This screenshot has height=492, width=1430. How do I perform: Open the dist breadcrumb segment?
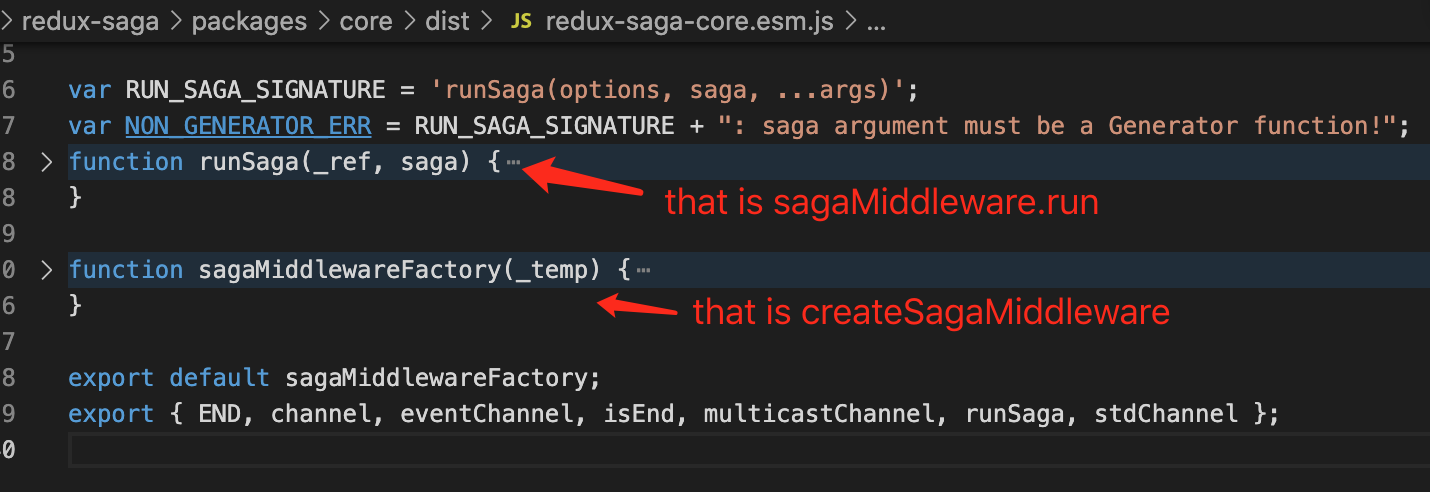tap(447, 21)
